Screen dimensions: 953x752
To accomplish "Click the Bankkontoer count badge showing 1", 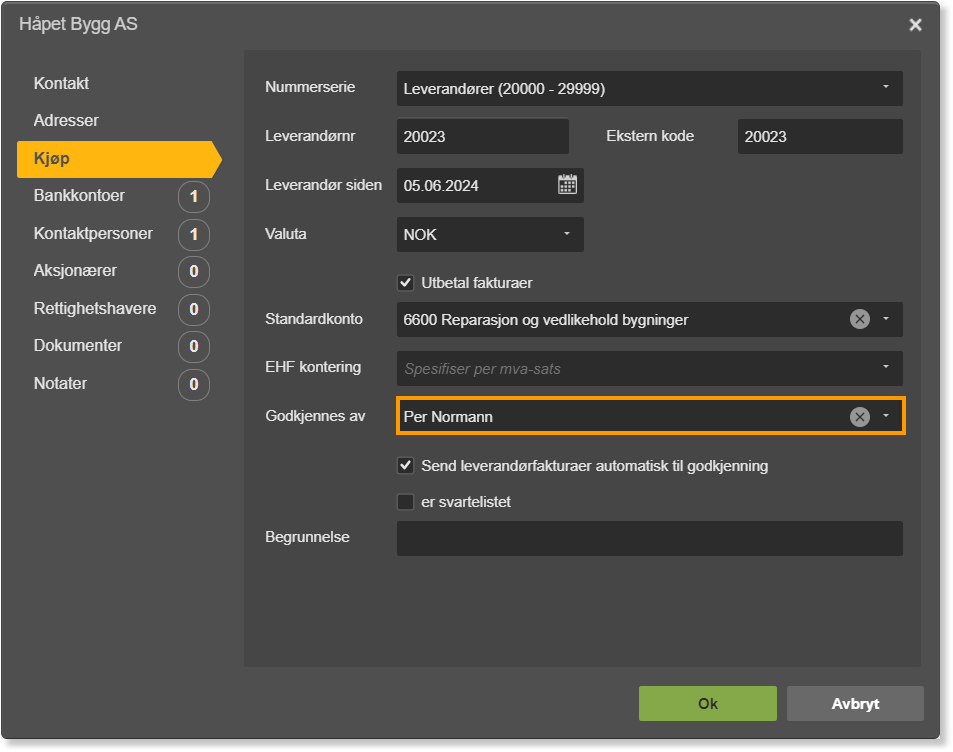I will pyautogui.click(x=194, y=196).
